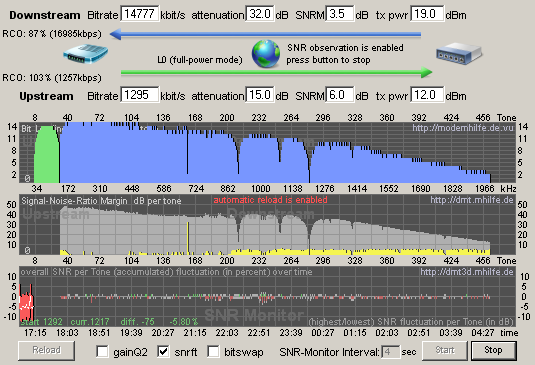Stop the SNR observation
Viewport: 535px width, 365px height.
click(493, 350)
